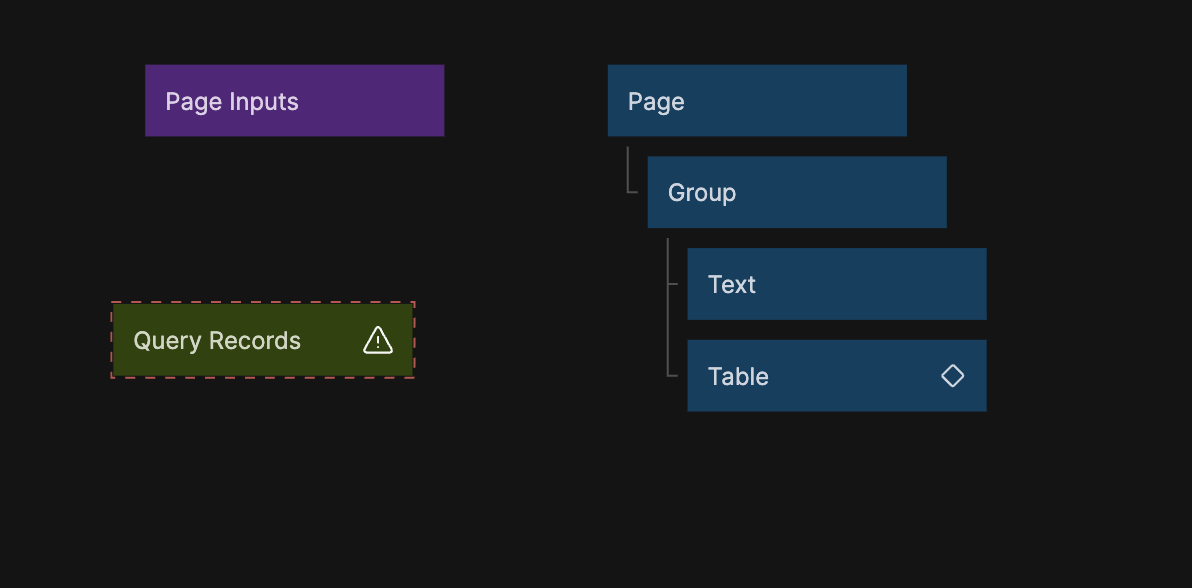Click the "Query Records" label text

point(217,341)
